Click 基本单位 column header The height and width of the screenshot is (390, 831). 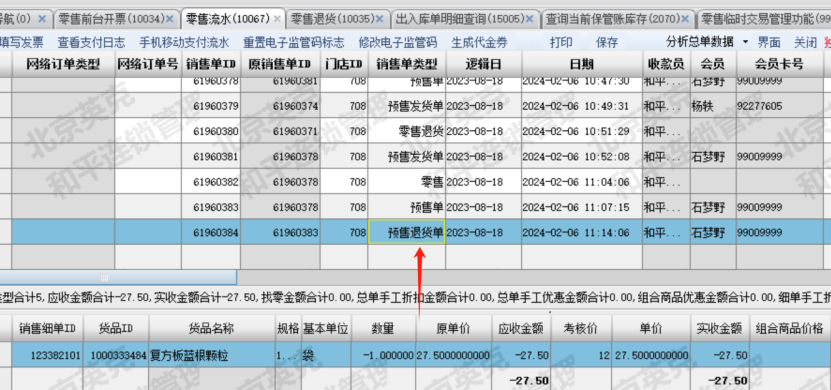[325, 329]
